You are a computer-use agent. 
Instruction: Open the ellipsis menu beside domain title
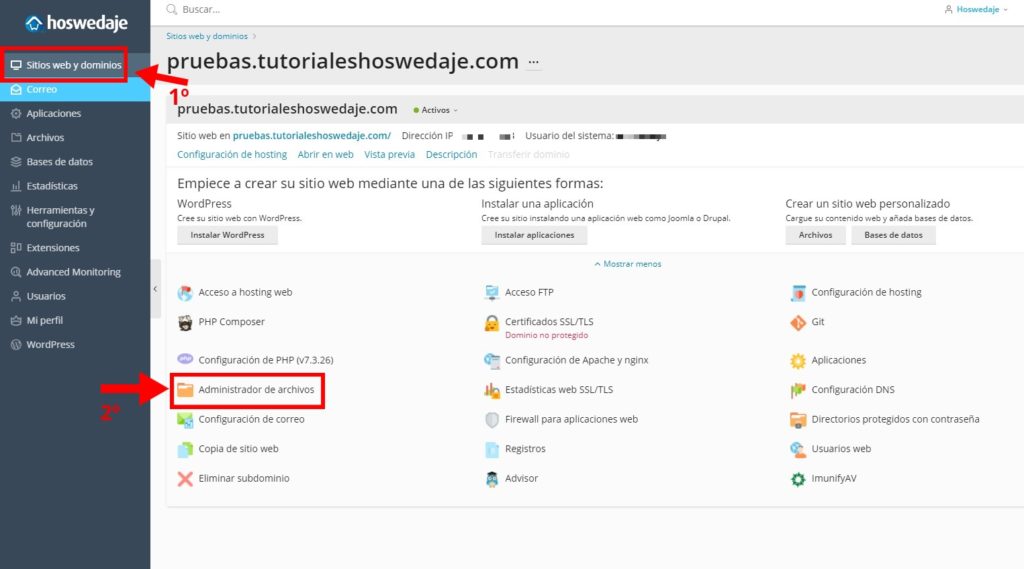click(x=534, y=62)
